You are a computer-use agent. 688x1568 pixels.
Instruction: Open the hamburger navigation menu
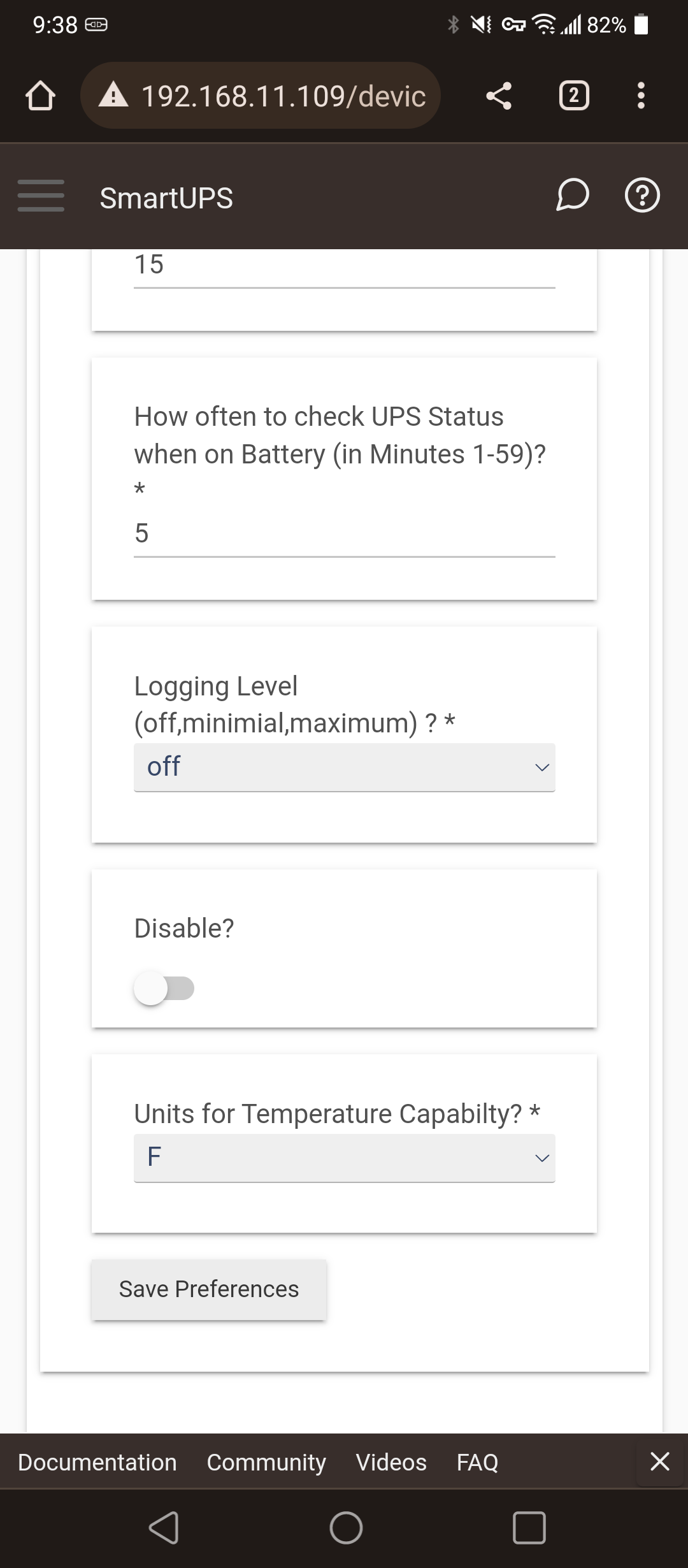point(41,196)
